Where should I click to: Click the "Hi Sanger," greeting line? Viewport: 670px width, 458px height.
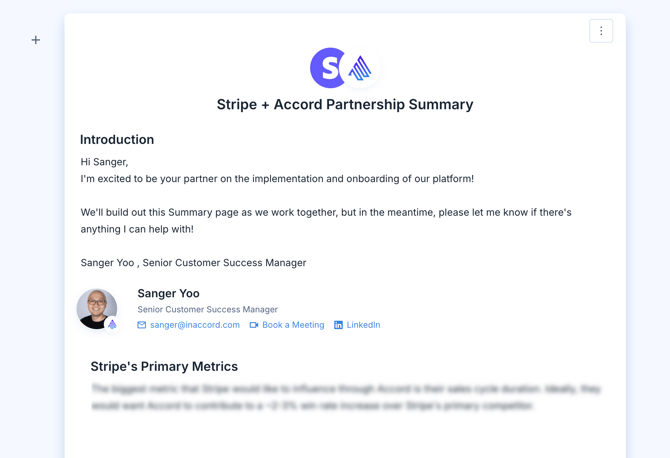pos(105,162)
